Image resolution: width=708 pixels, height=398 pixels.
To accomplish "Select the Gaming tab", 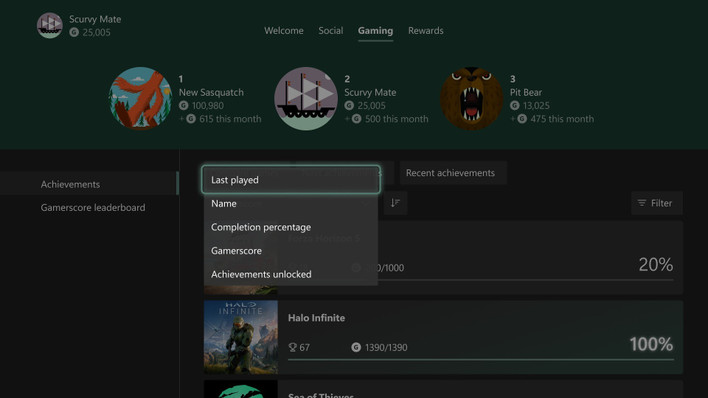I will coord(375,31).
